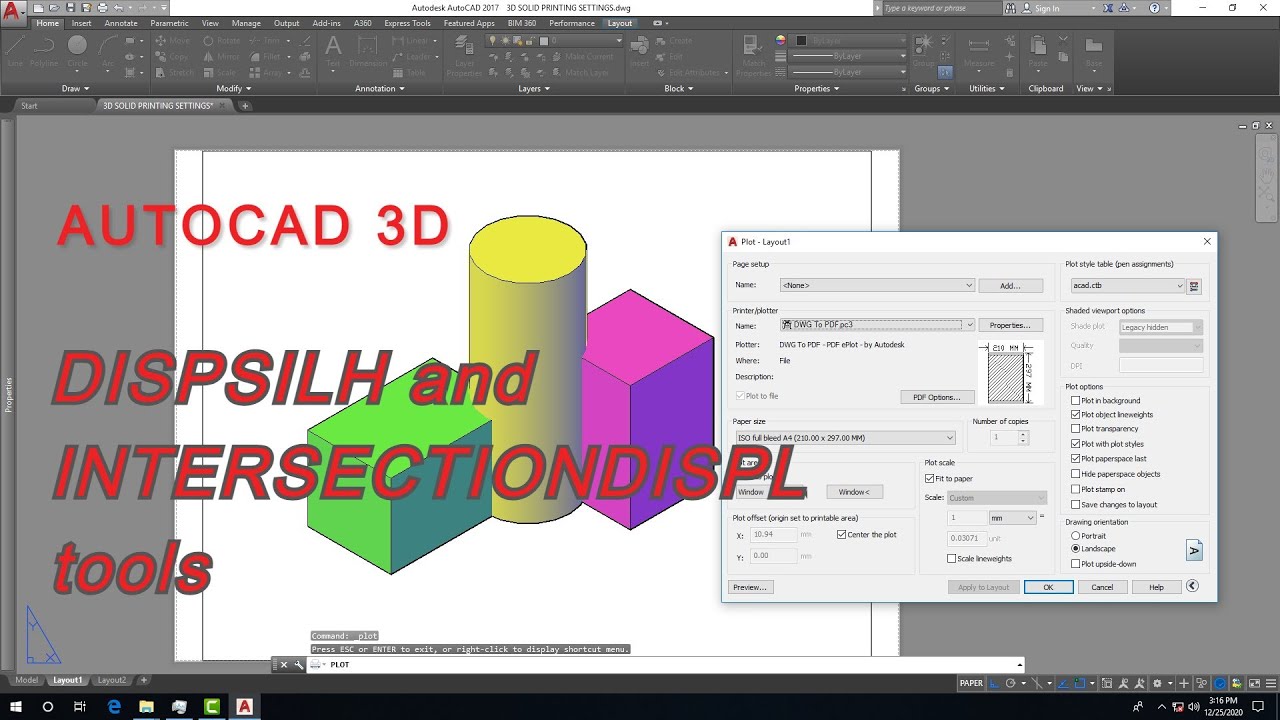Switch to the Model tab

click(26, 680)
